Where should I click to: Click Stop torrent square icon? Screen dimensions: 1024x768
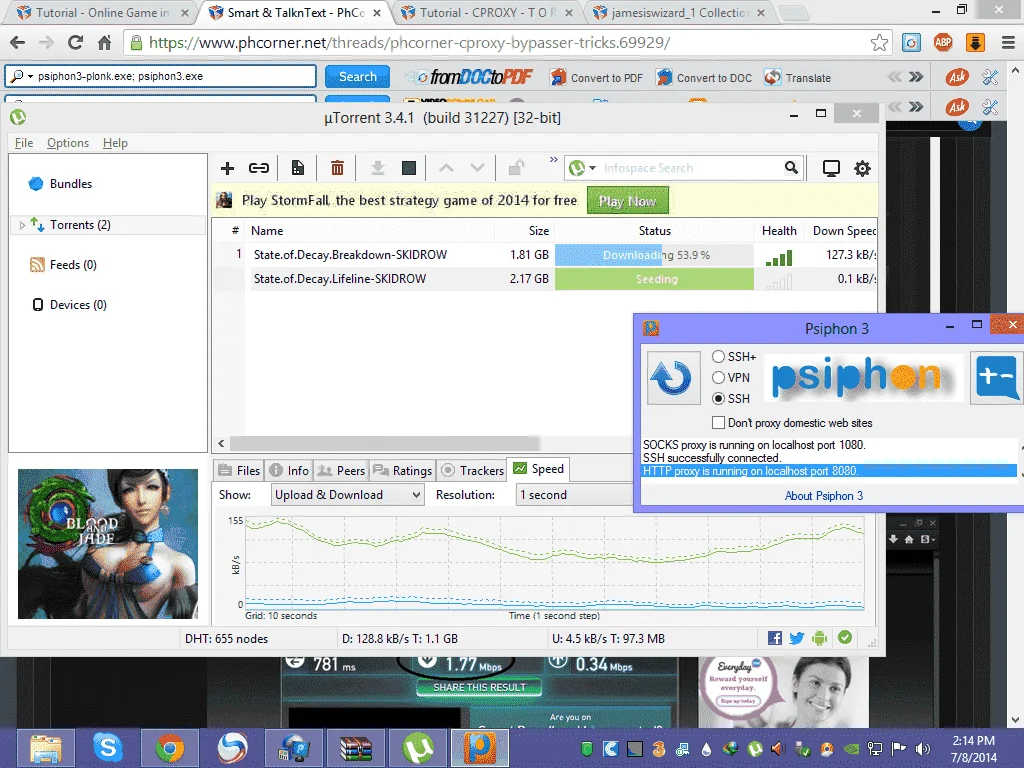pos(409,168)
